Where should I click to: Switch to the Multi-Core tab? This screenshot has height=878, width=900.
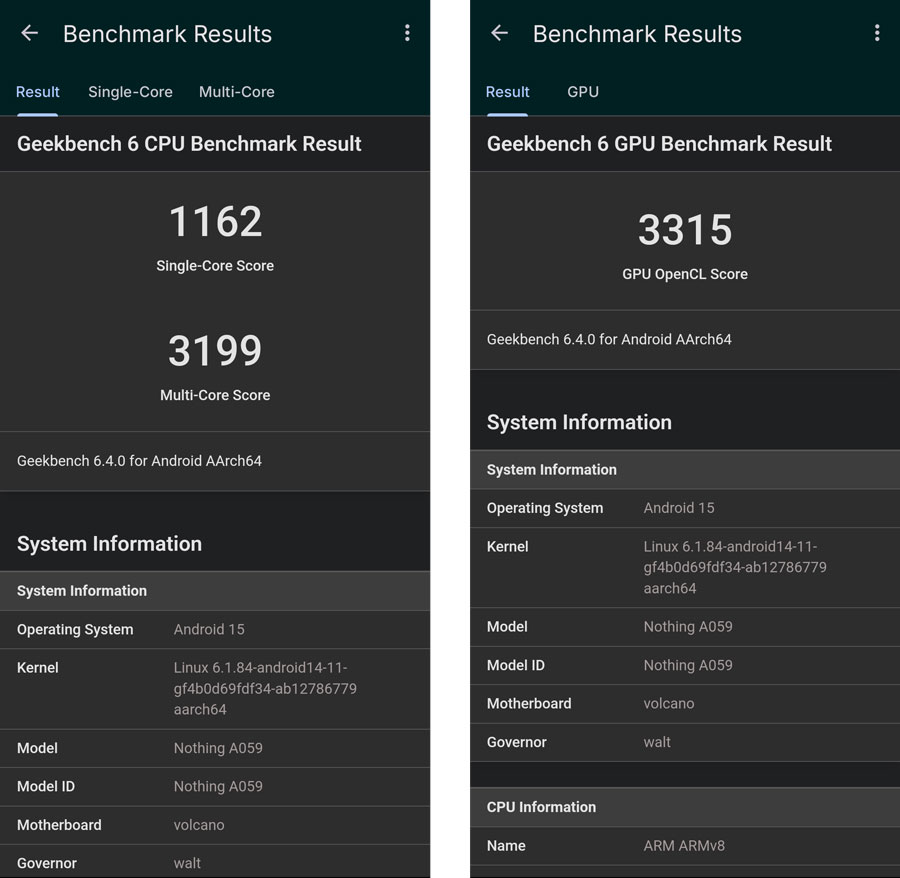tap(236, 92)
